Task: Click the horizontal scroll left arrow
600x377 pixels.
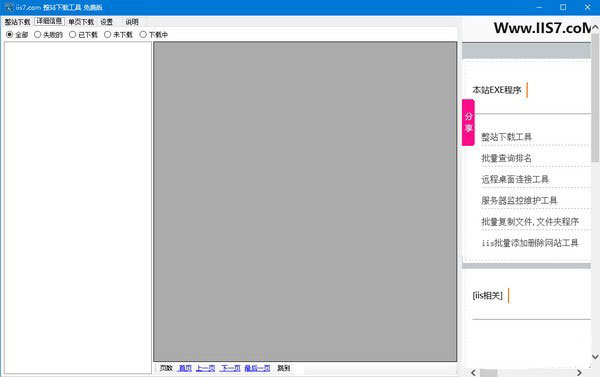Action: pos(473,372)
